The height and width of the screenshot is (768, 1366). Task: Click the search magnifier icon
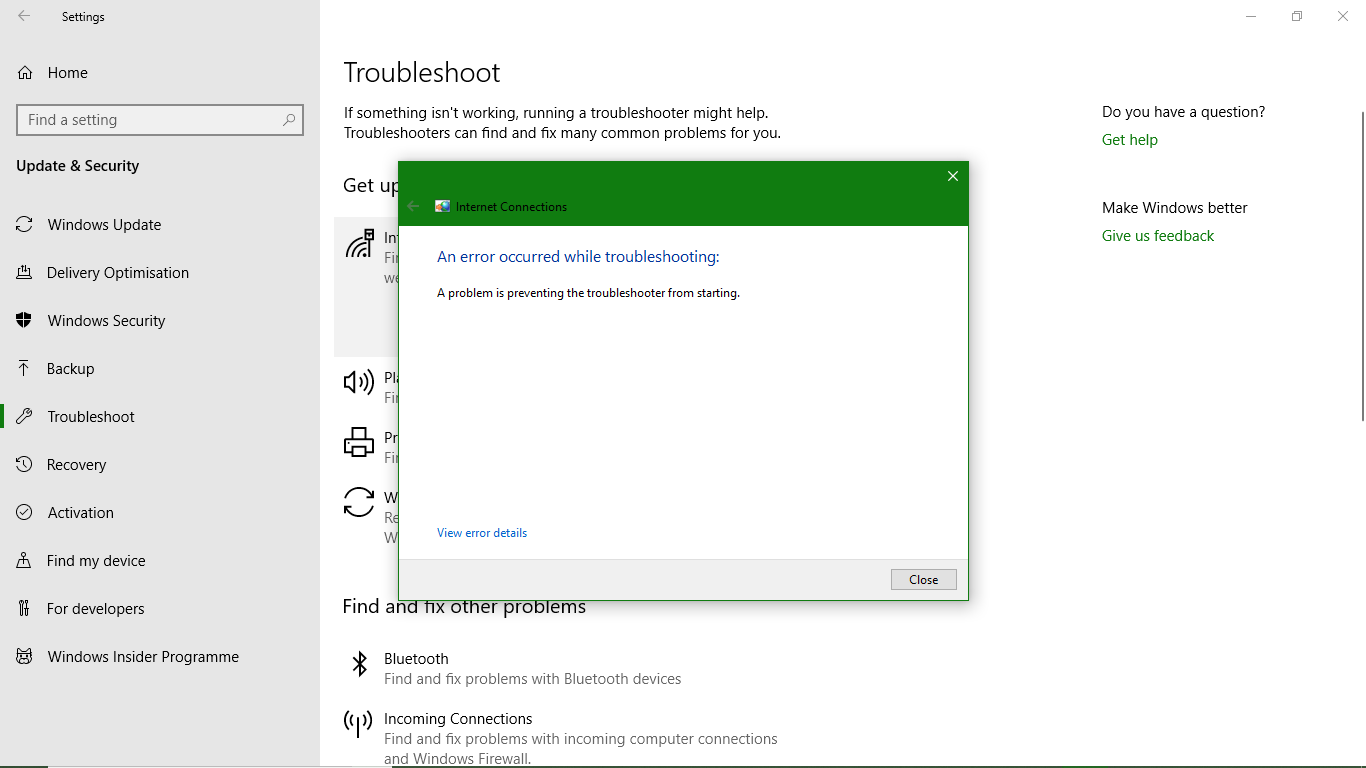point(289,120)
